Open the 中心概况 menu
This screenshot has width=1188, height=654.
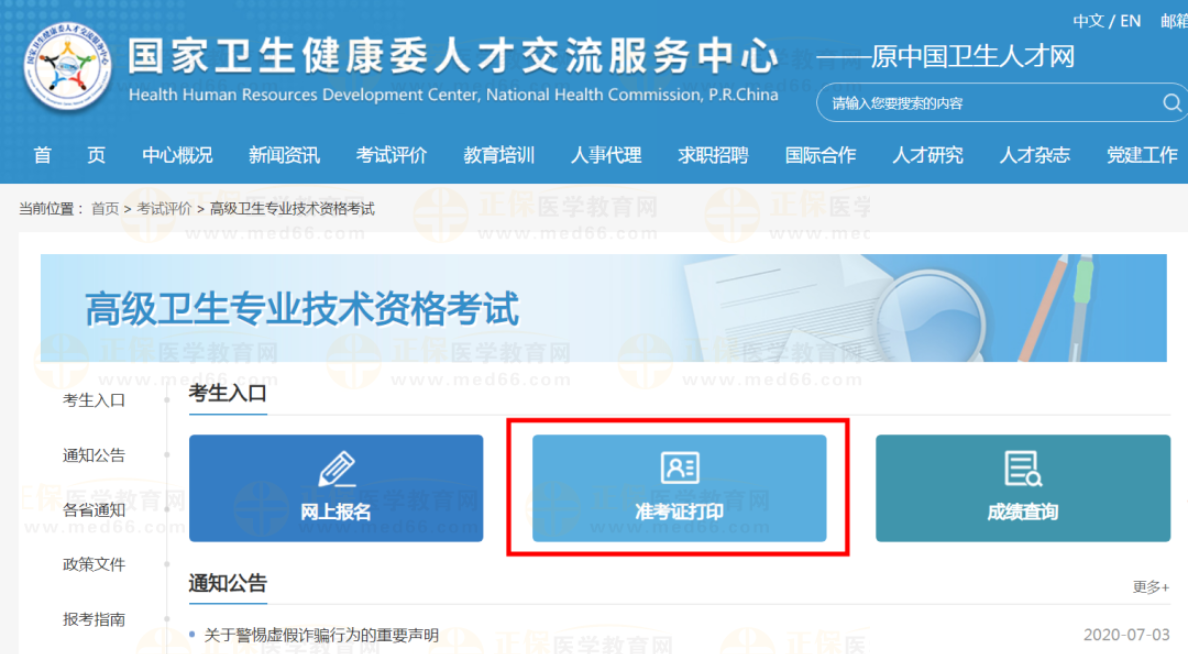coord(177,155)
